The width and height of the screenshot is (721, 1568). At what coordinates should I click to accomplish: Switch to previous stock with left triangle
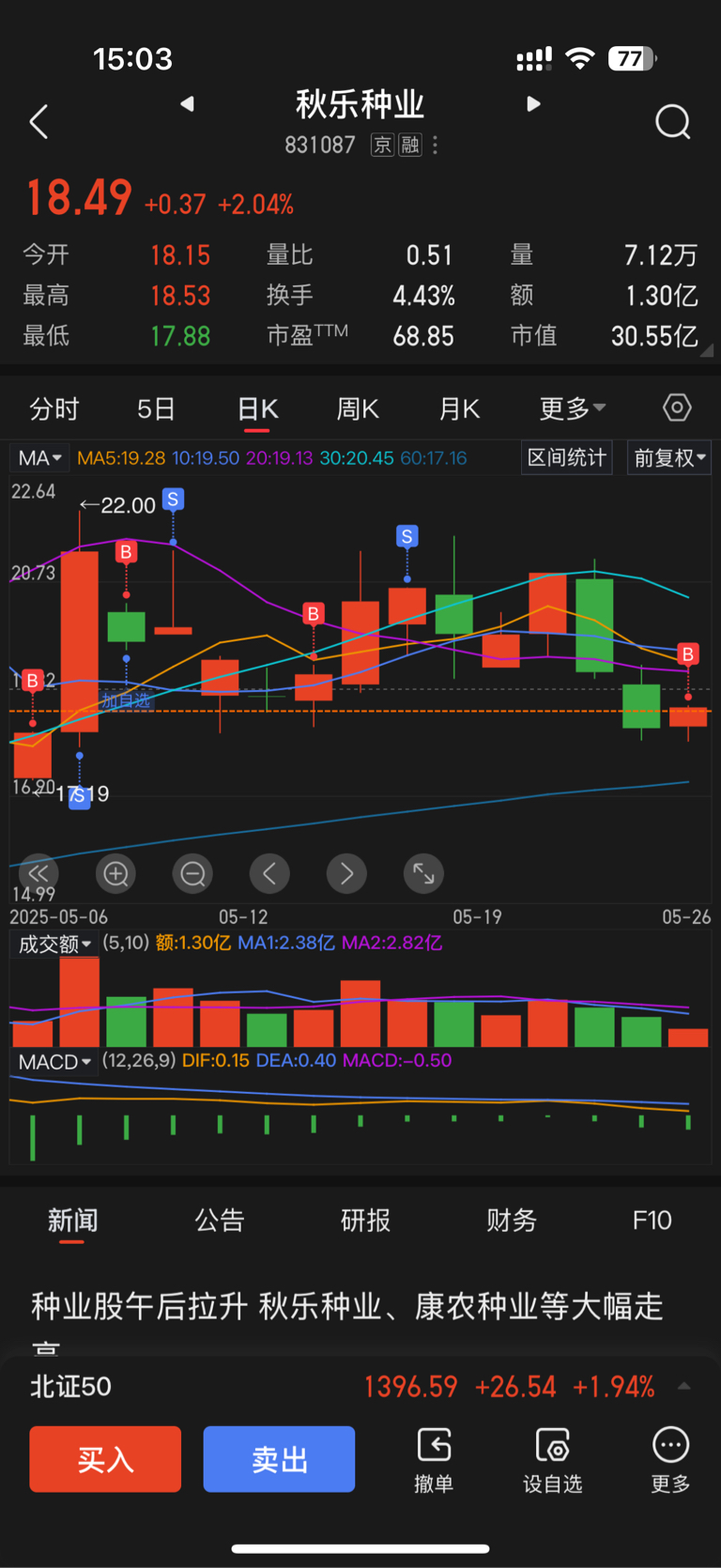pos(188,103)
